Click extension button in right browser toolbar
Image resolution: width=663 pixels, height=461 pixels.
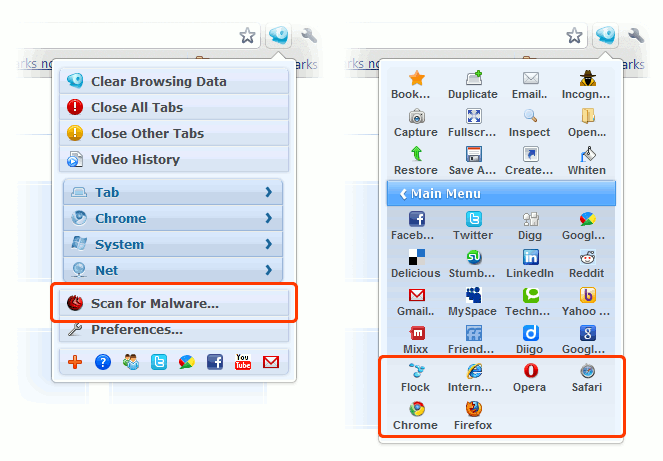[605, 35]
